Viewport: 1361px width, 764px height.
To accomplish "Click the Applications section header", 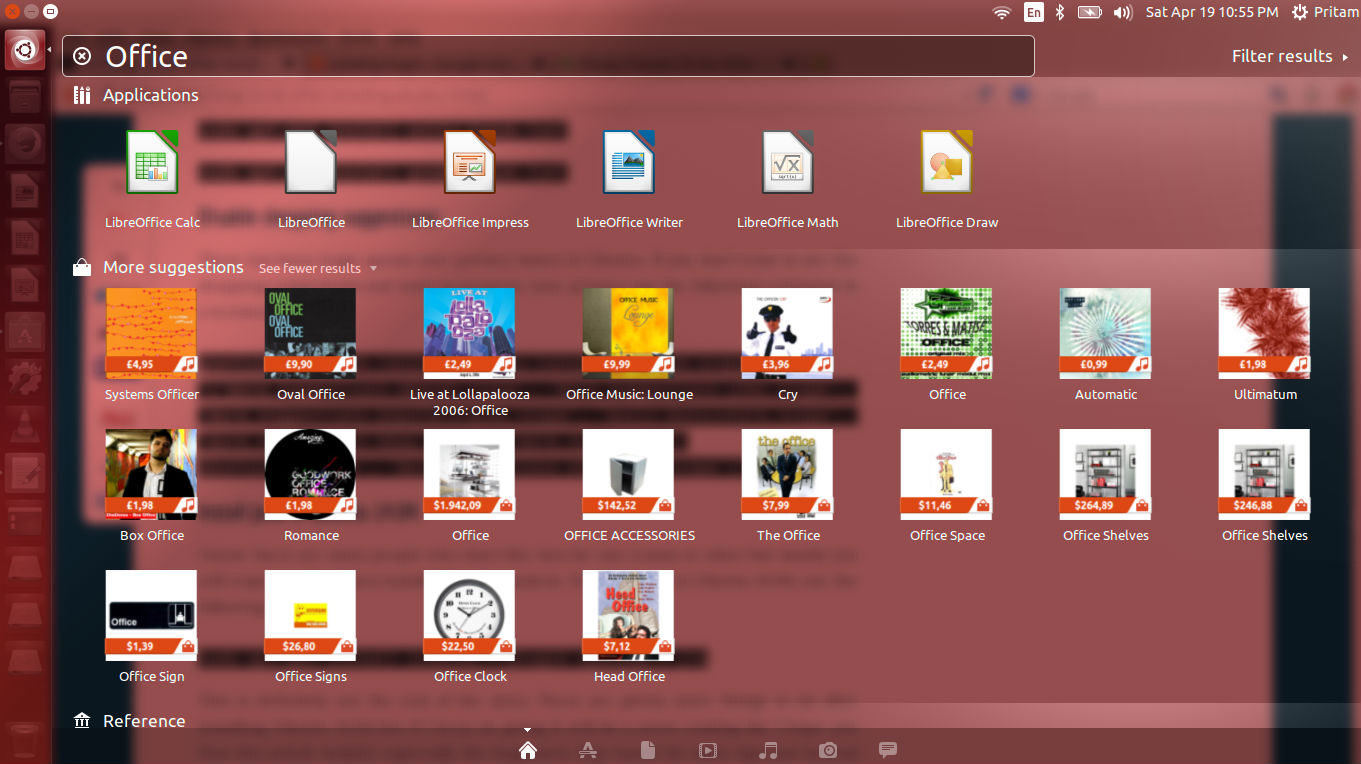I will (x=136, y=95).
